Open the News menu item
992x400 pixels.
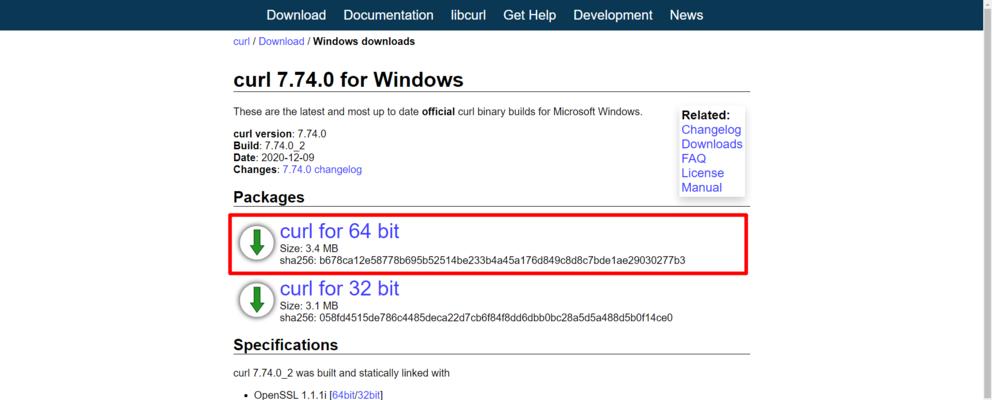[686, 15]
